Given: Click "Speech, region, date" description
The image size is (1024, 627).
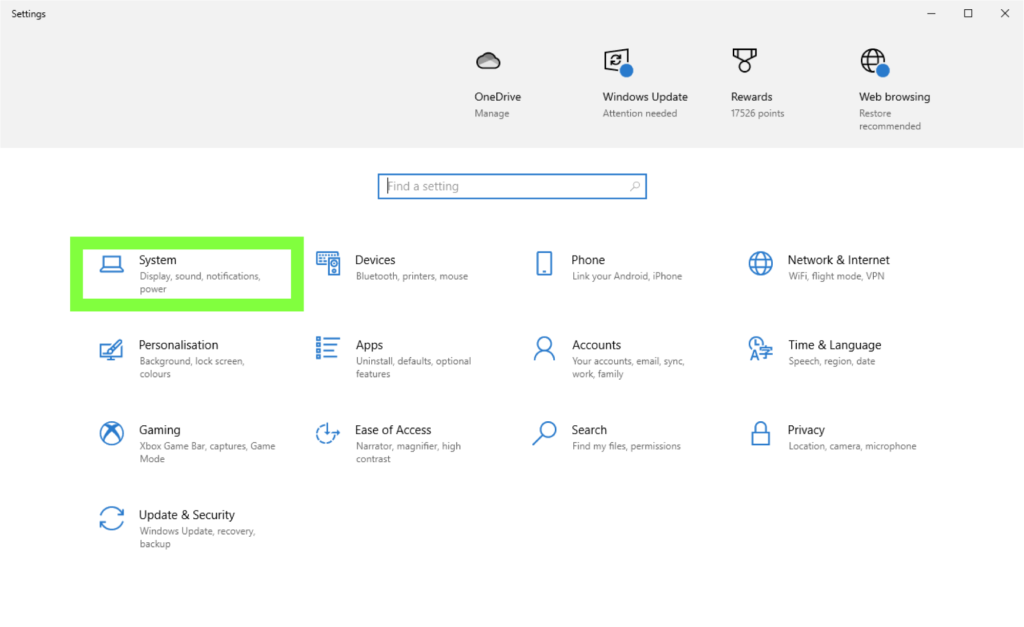Looking at the screenshot, I should coord(831,361).
